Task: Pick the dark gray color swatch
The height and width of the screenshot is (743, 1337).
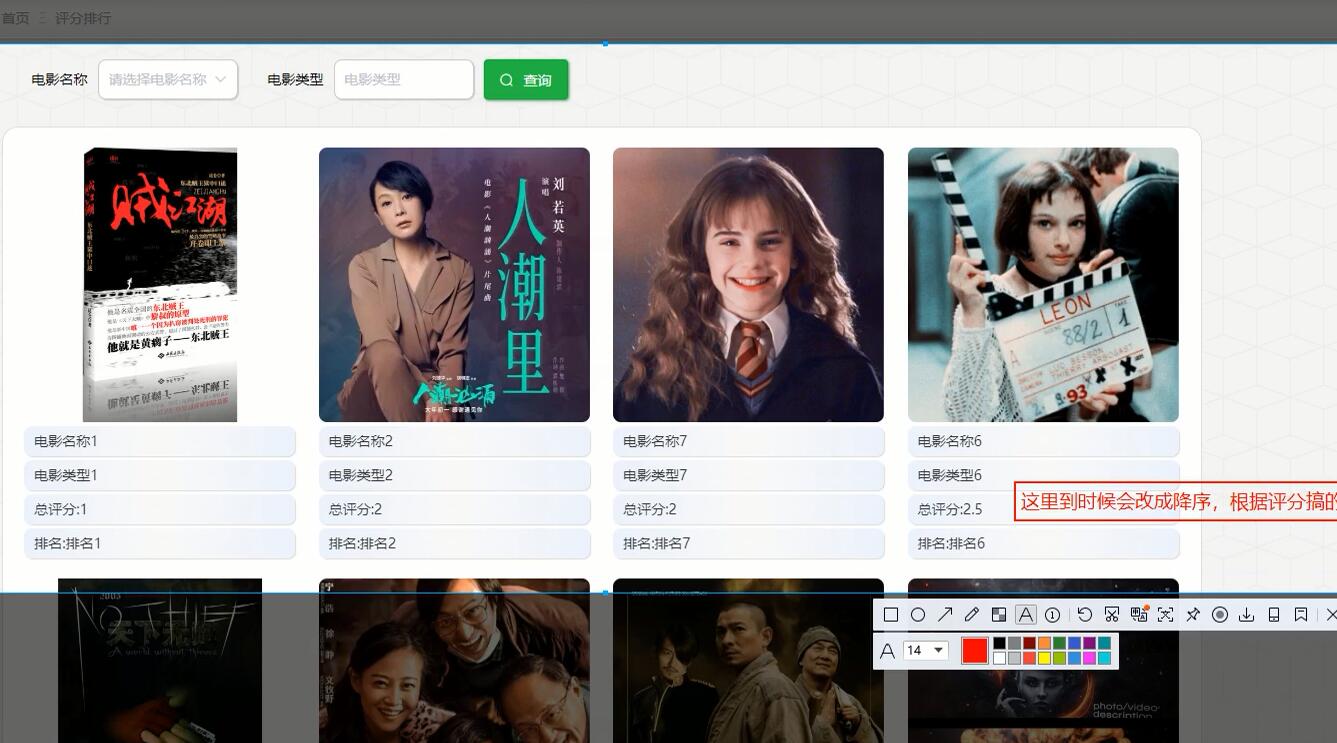Action: [x=1014, y=643]
